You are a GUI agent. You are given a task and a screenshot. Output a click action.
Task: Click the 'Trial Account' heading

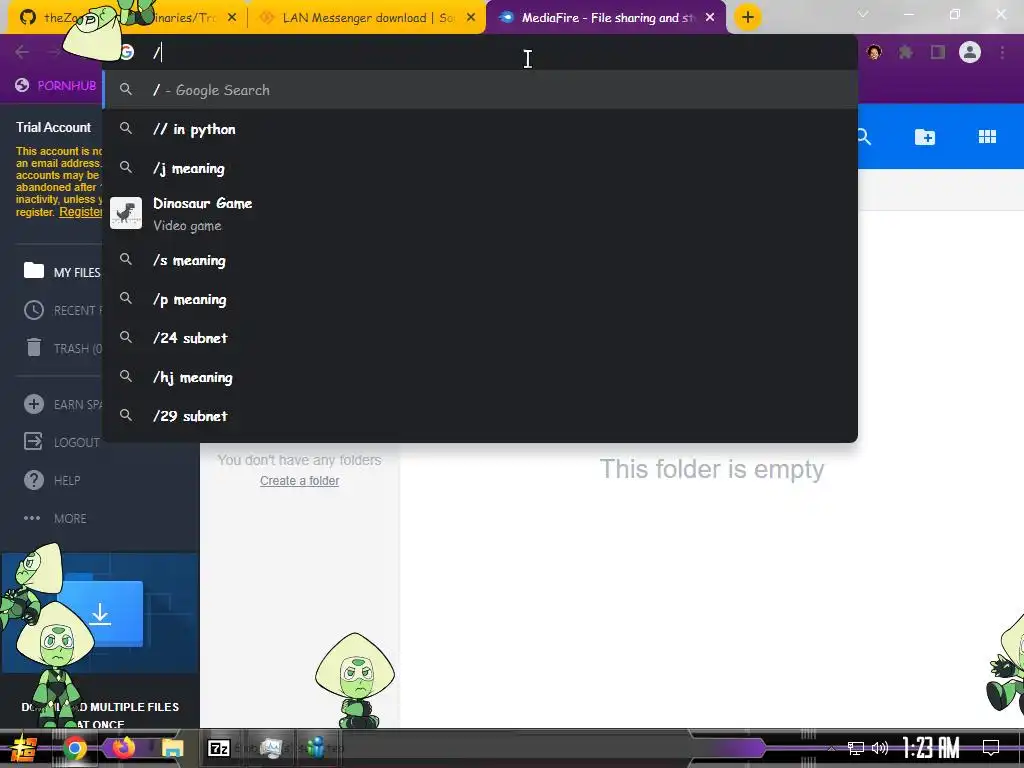tap(54, 127)
